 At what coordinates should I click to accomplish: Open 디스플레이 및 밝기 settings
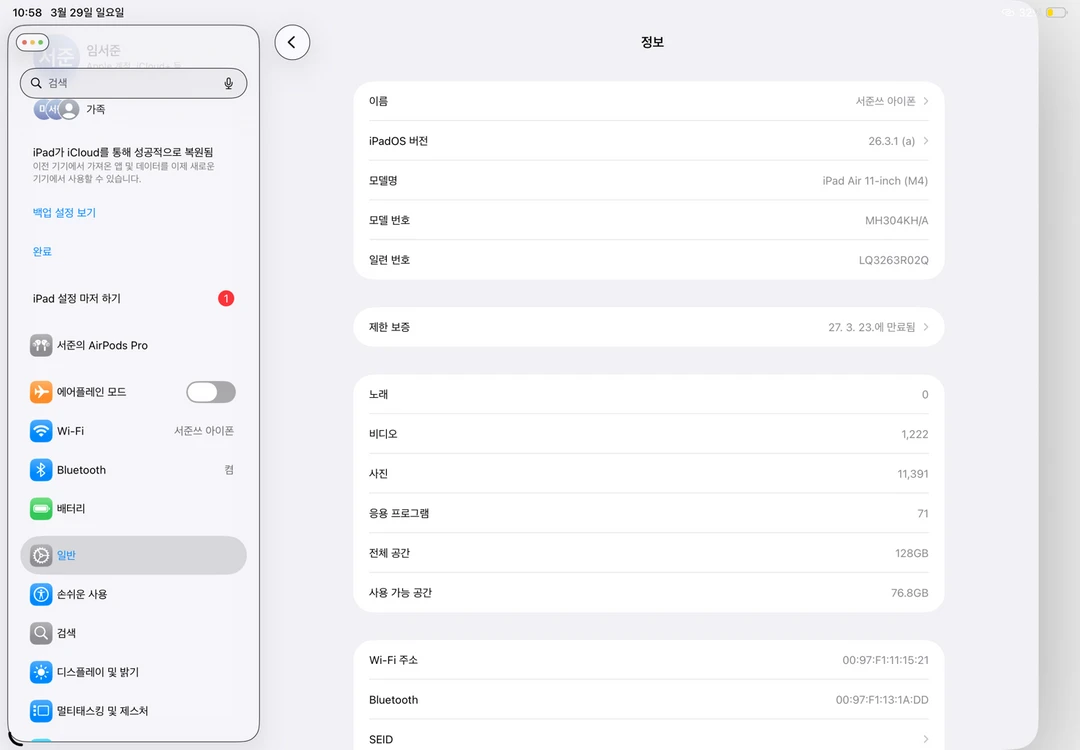(x=134, y=672)
